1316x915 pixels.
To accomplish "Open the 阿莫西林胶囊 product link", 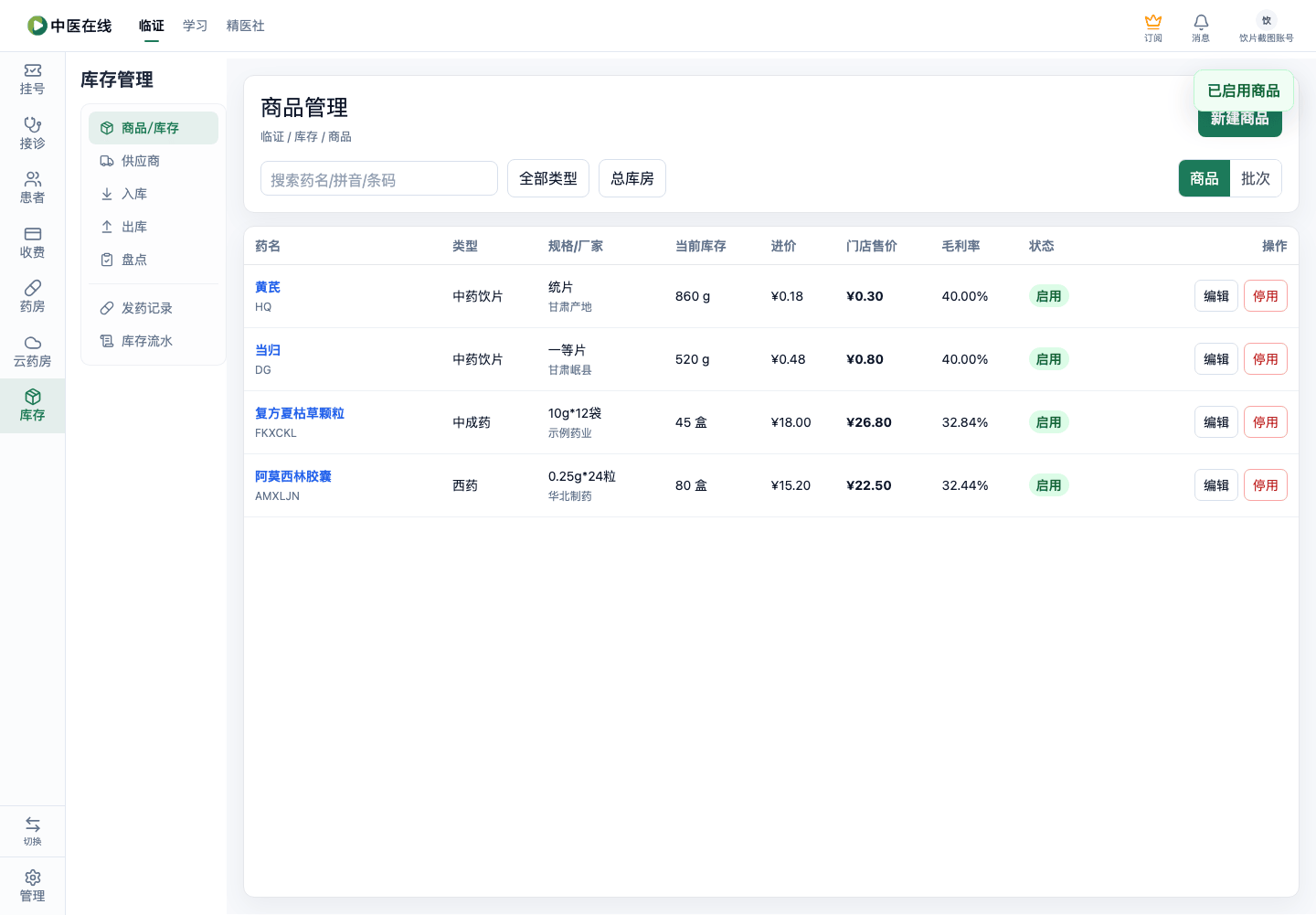I will 293,476.
